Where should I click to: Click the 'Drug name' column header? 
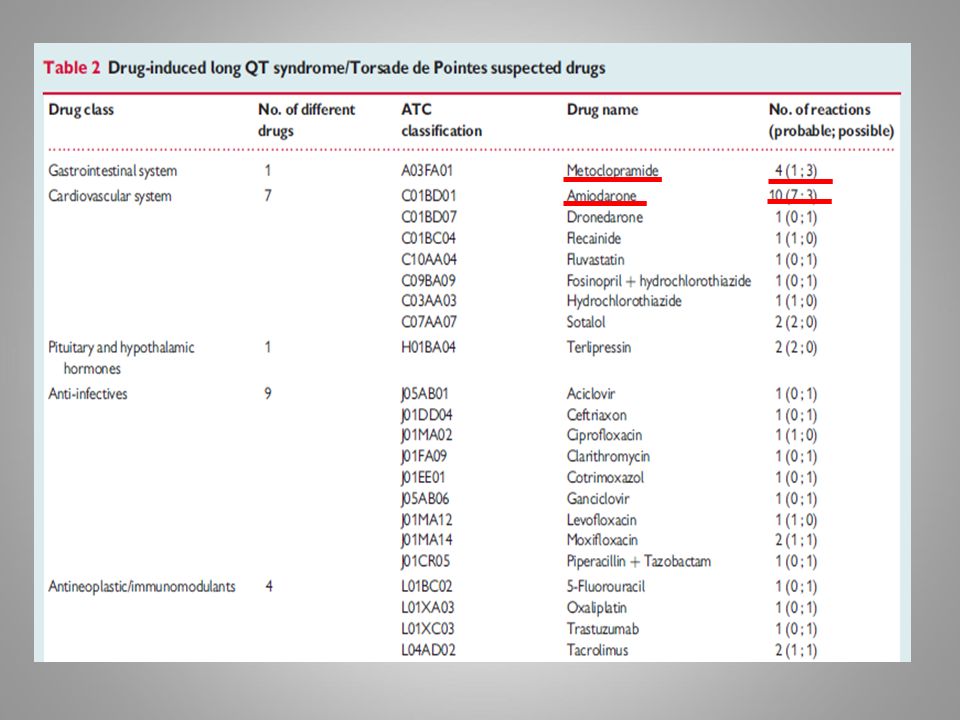click(x=602, y=110)
